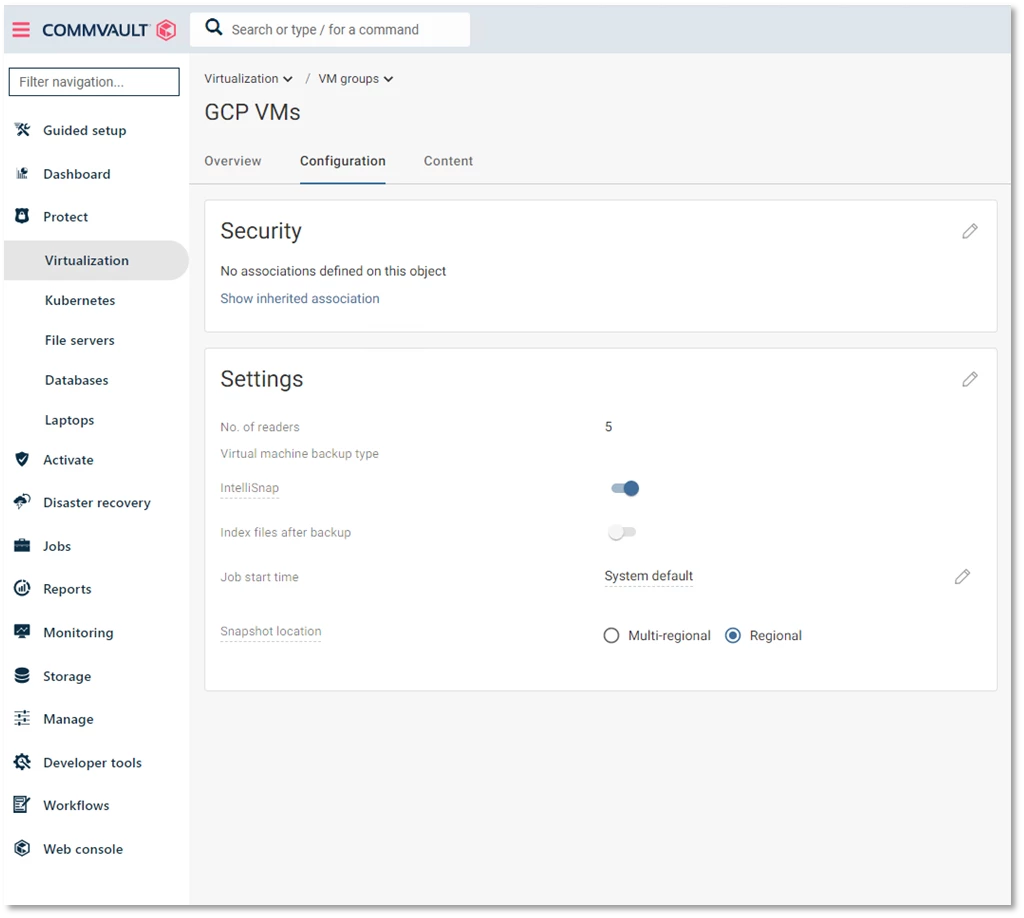This screenshot has height=918, width=1024.
Task: Open Laptops in the sidebar
Action: pyautogui.click(x=69, y=419)
